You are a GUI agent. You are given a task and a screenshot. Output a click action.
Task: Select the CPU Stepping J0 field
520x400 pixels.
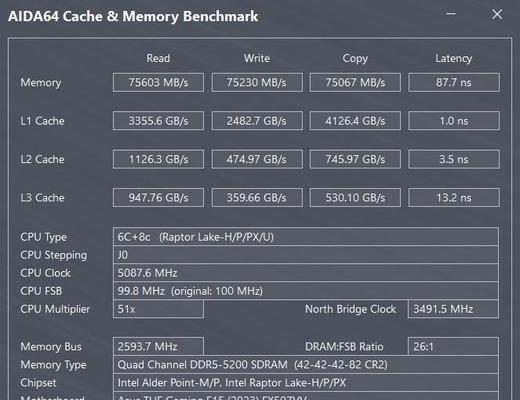(x=306, y=255)
